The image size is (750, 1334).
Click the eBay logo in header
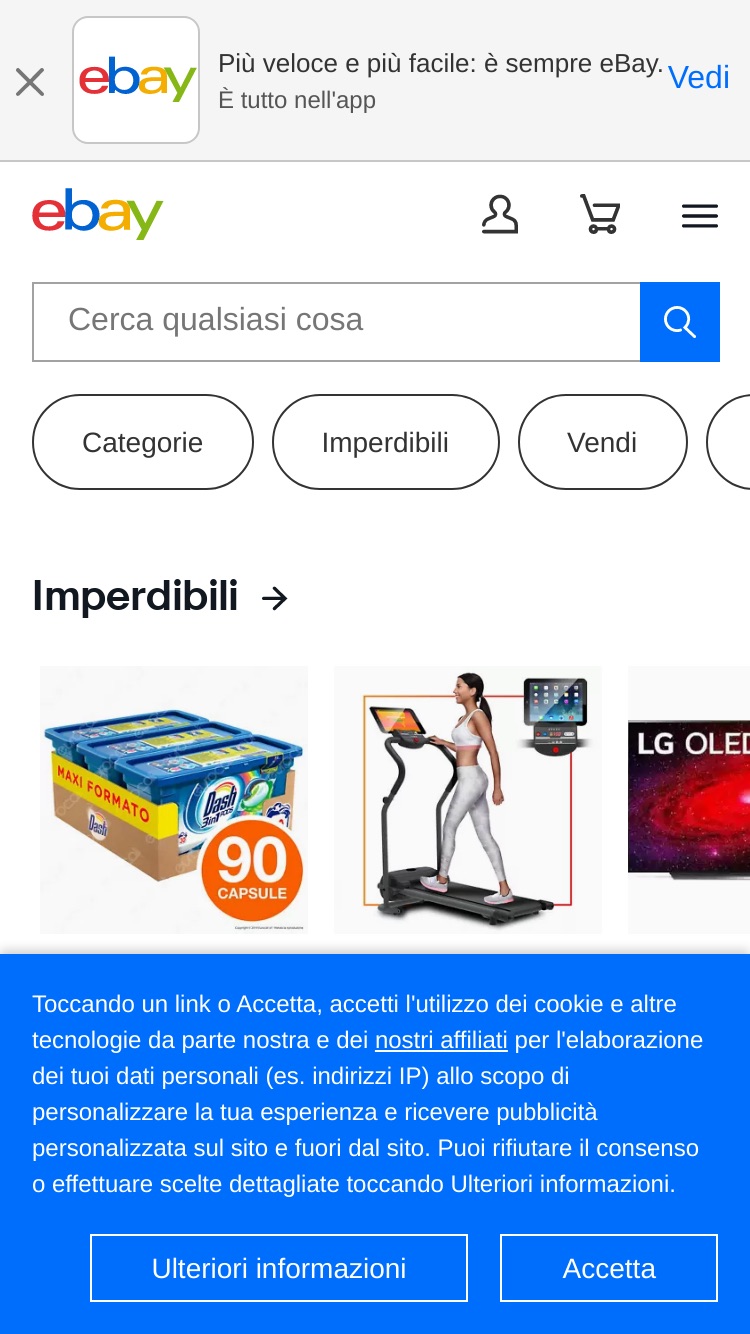click(97, 214)
